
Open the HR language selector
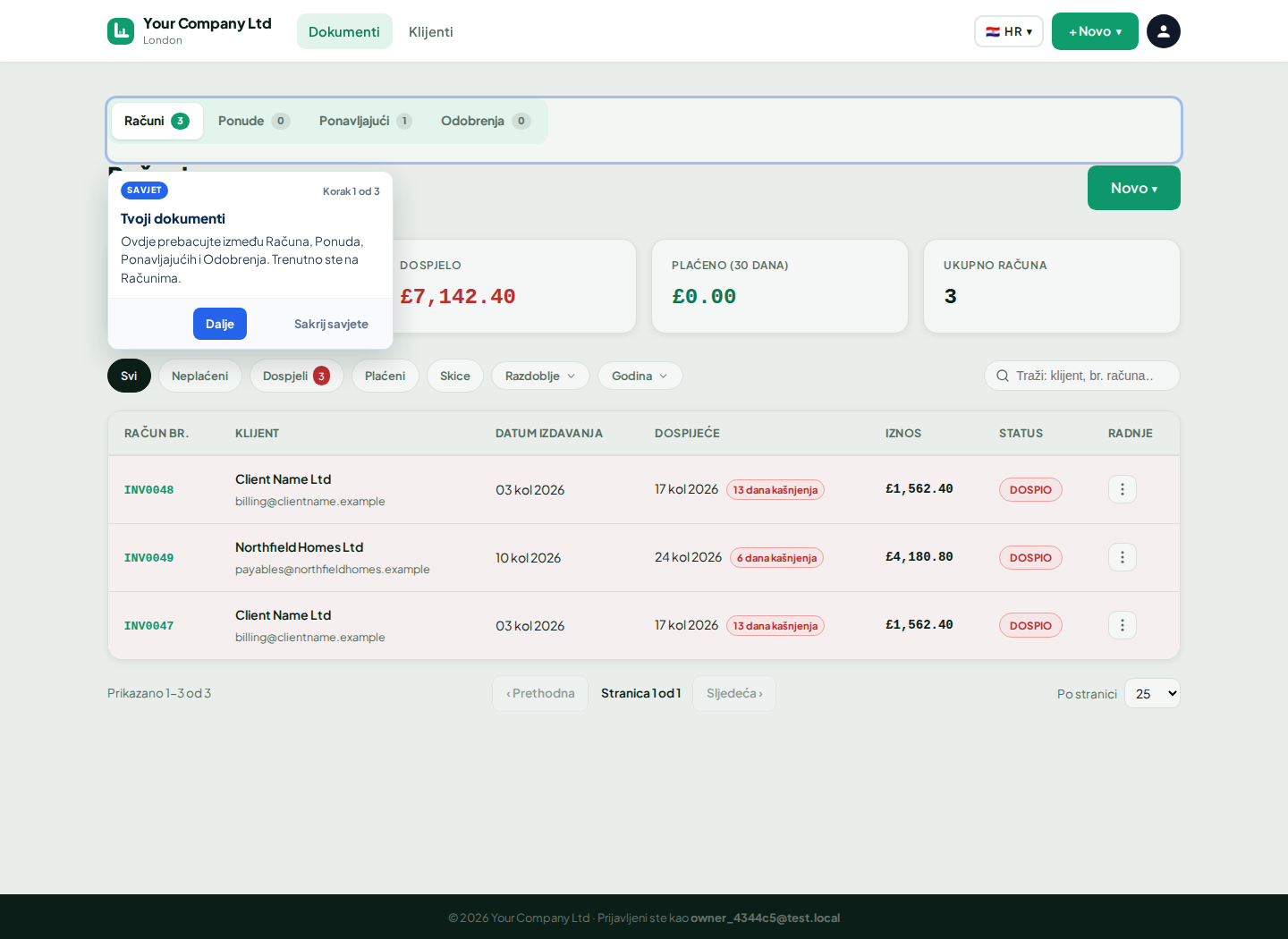click(x=1008, y=31)
